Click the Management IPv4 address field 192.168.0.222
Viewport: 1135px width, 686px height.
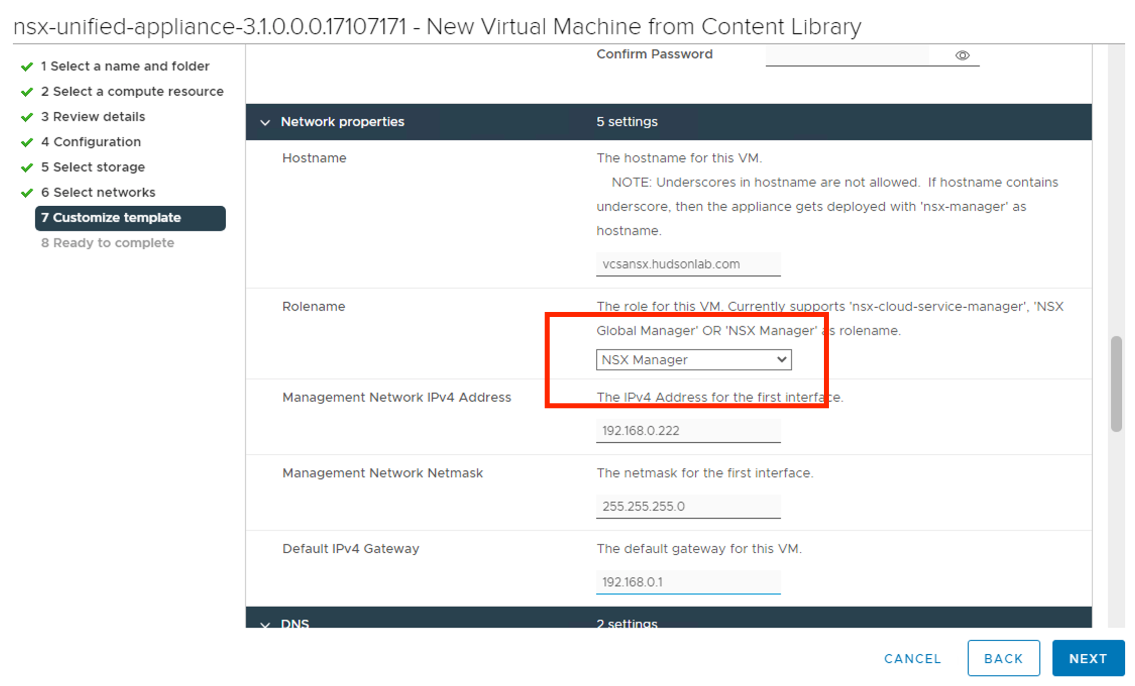pyautogui.click(x=688, y=431)
